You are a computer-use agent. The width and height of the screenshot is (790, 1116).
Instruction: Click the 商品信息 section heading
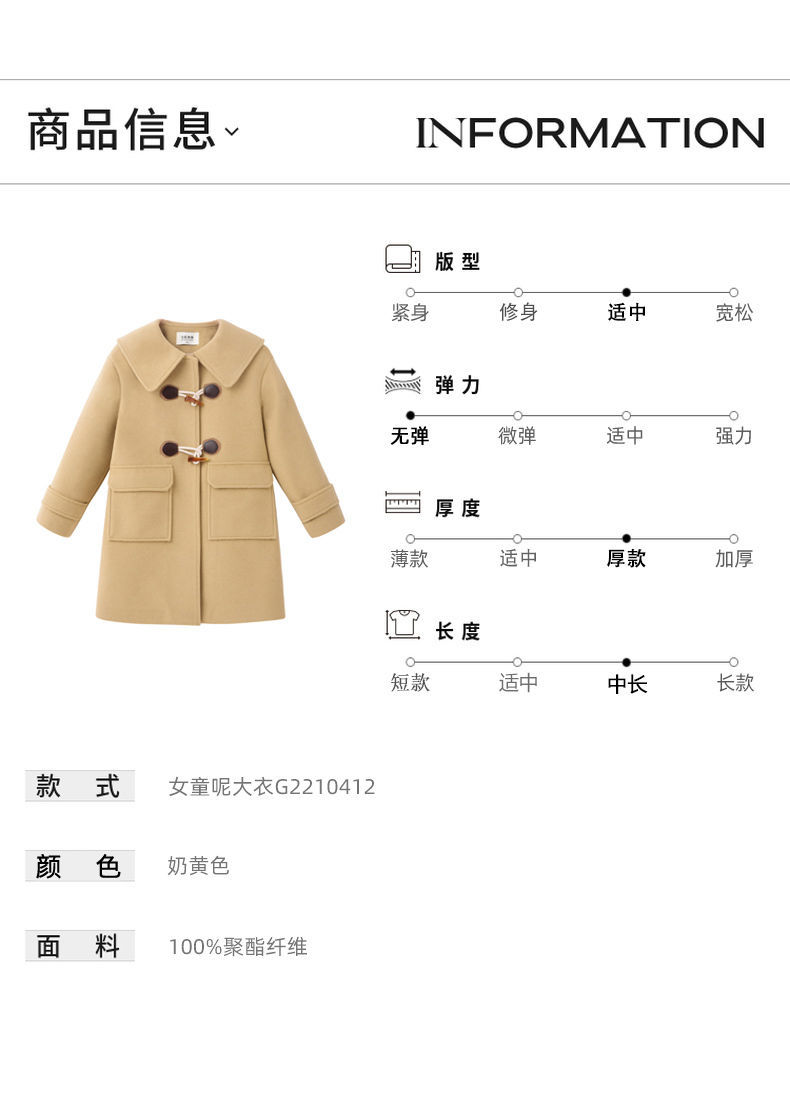(x=121, y=130)
